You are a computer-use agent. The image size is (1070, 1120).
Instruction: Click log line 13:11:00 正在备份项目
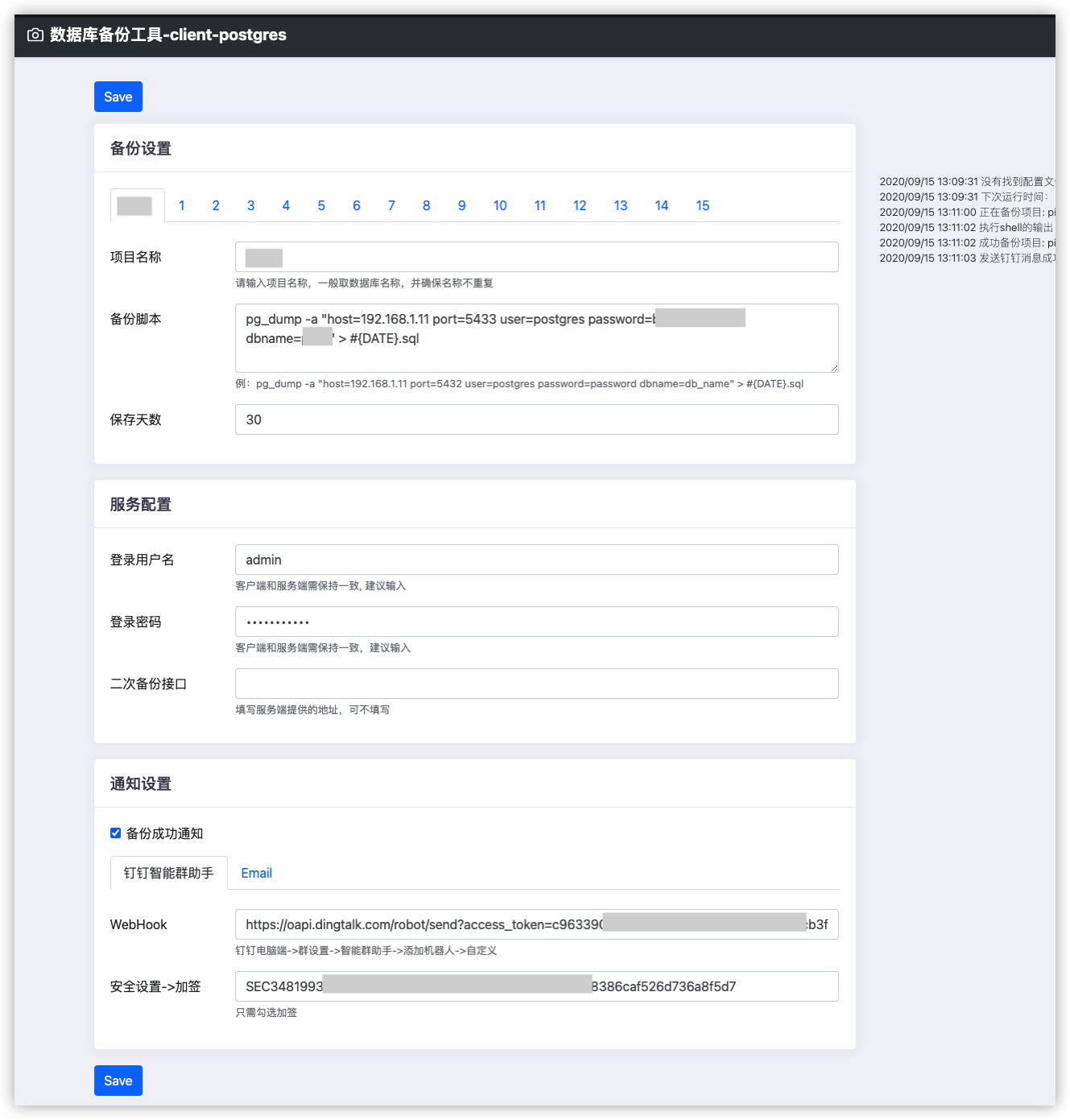967,213
